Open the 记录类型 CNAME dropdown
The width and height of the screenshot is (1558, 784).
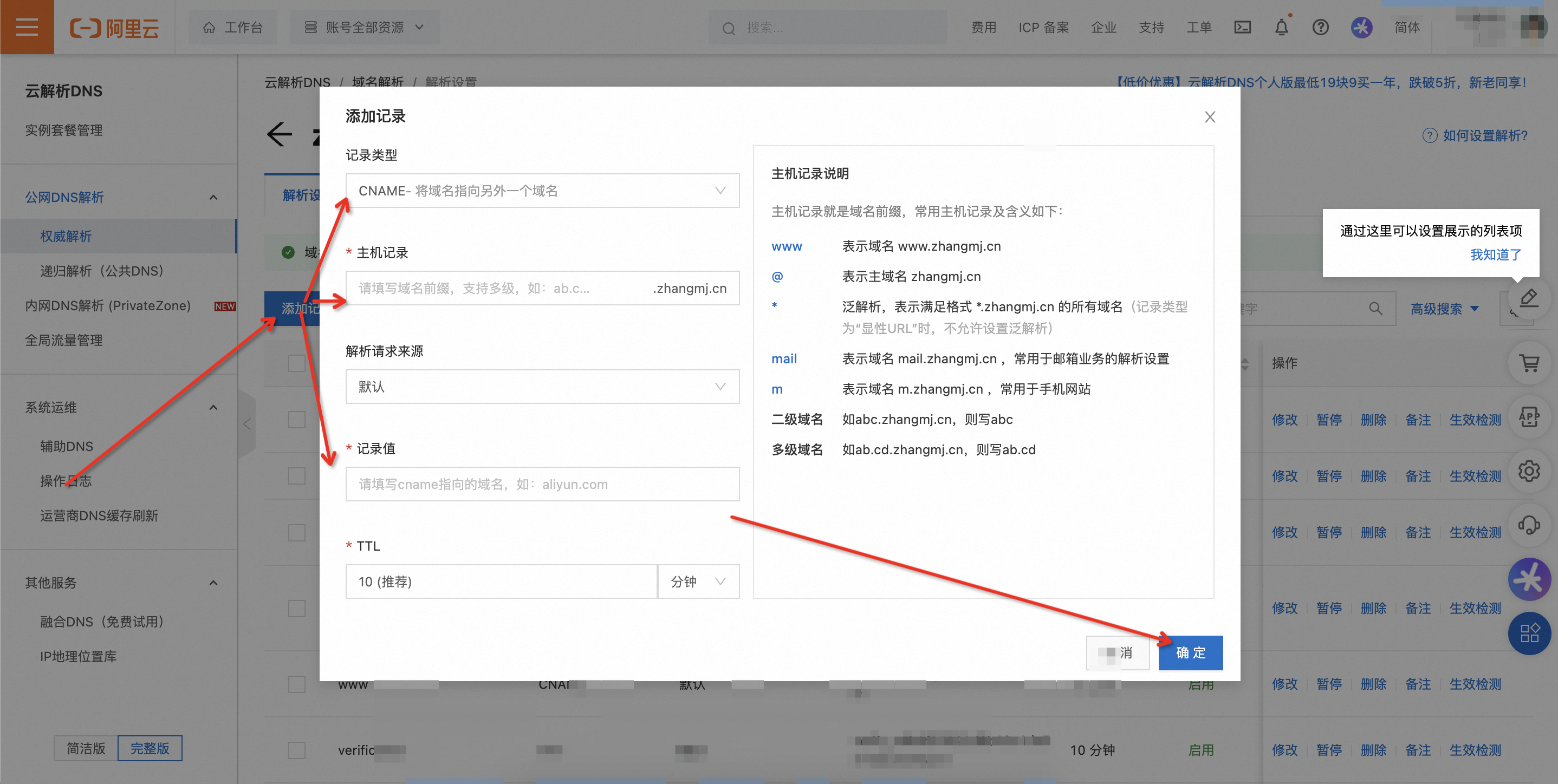click(542, 191)
